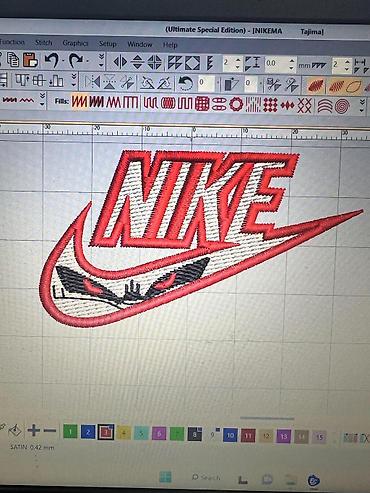Choose green thread color 1
Image resolution: width=370 pixels, height=493 pixels.
pyautogui.click(x=70, y=432)
